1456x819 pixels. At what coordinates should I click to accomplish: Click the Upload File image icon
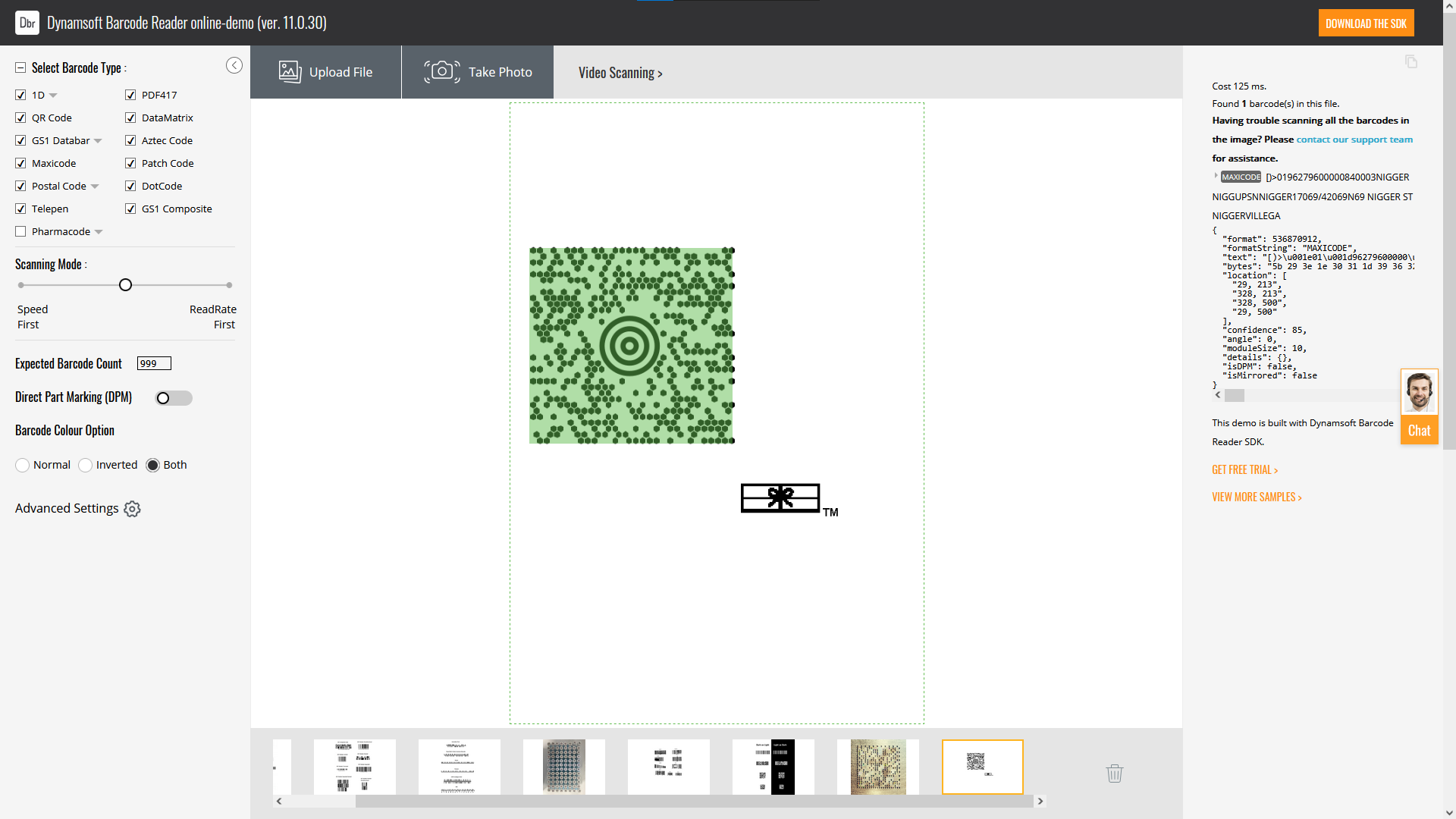[x=290, y=72]
